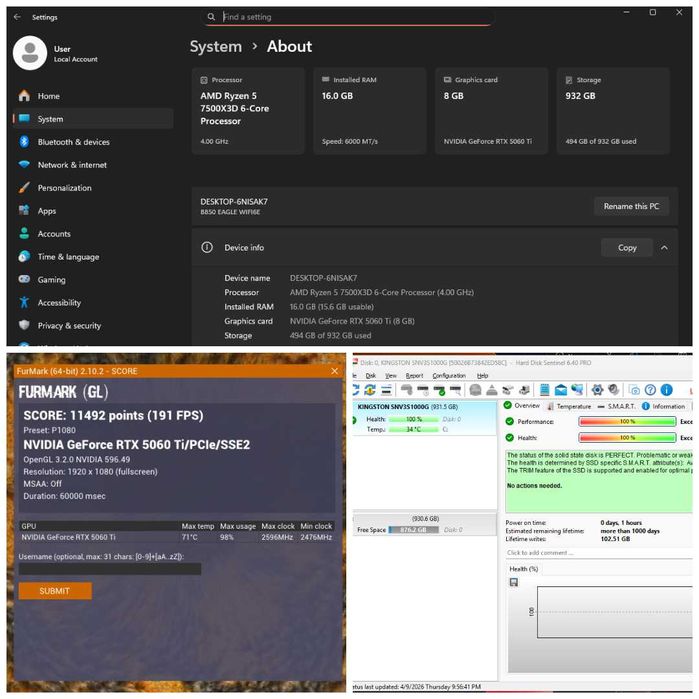Click the Performance 100 % gradient bar
The width and height of the screenshot is (699, 699).
[x=627, y=422]
